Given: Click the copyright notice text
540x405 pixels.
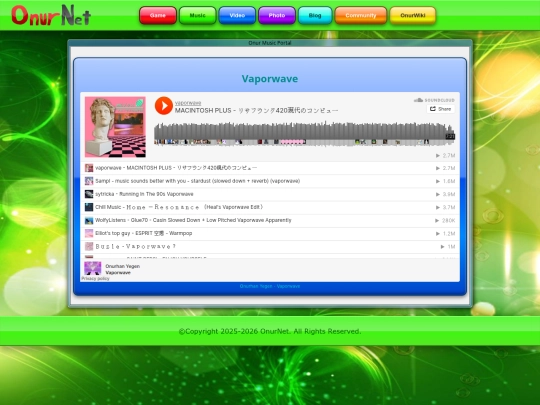Looking at the screenshot, I should [x=270, y=331].
